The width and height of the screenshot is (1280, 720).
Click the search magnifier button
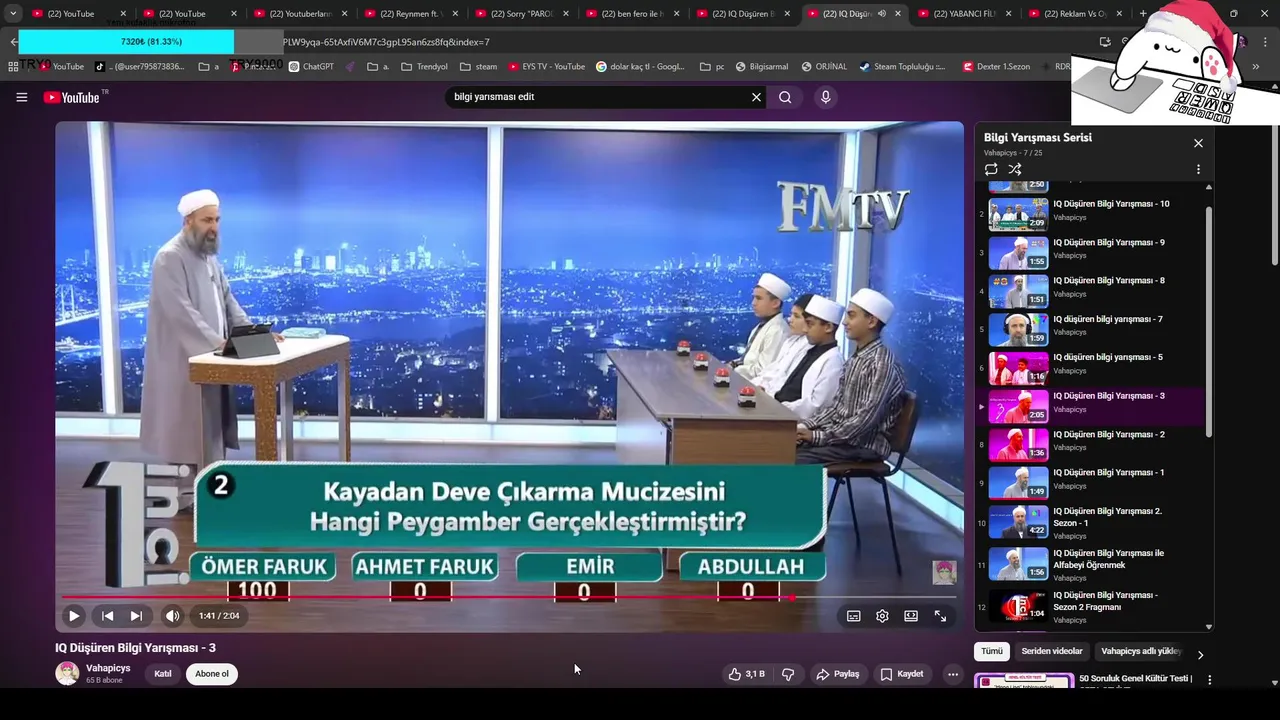(x=785, y=97)
